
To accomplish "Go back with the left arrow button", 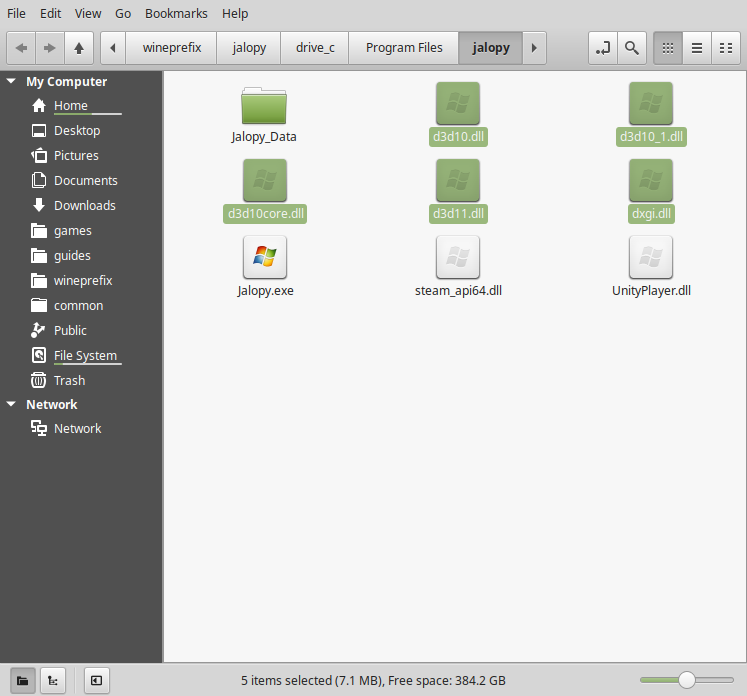I will pyautogui.click(x=21, y=48).
